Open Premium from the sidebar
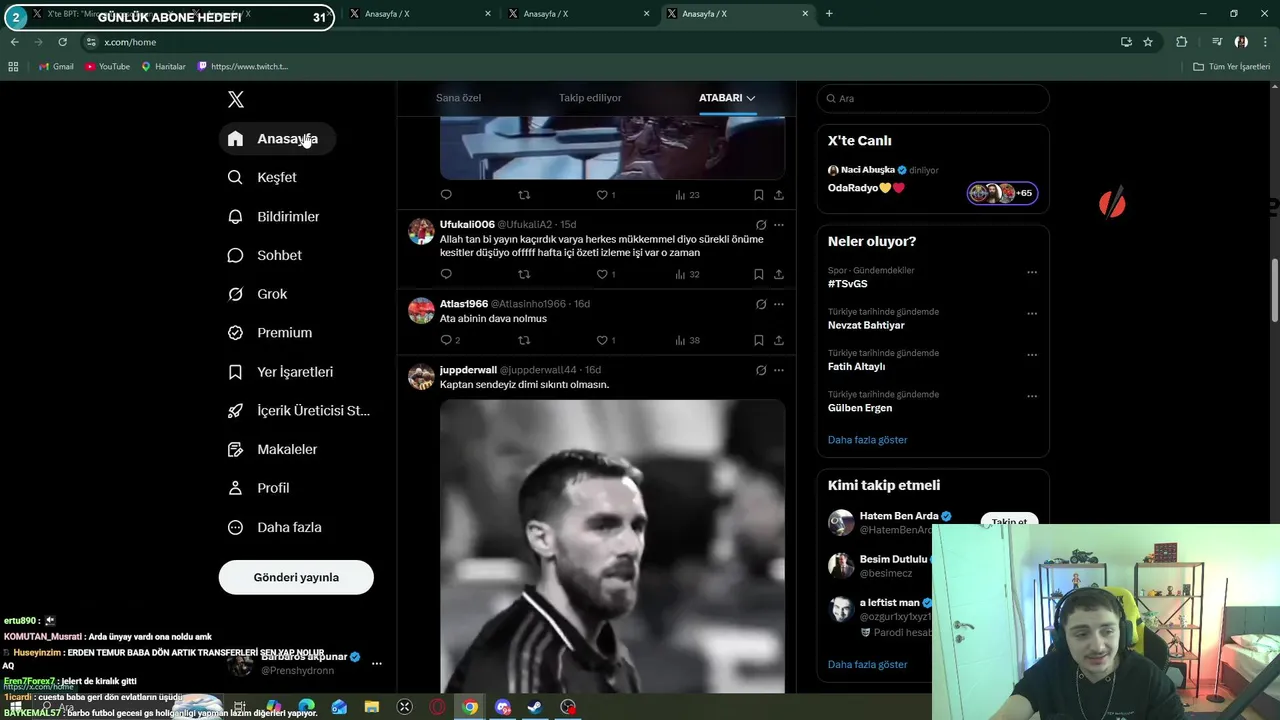Image resolution: width=1280 pixels, height=720 pixels. [272, 333]
